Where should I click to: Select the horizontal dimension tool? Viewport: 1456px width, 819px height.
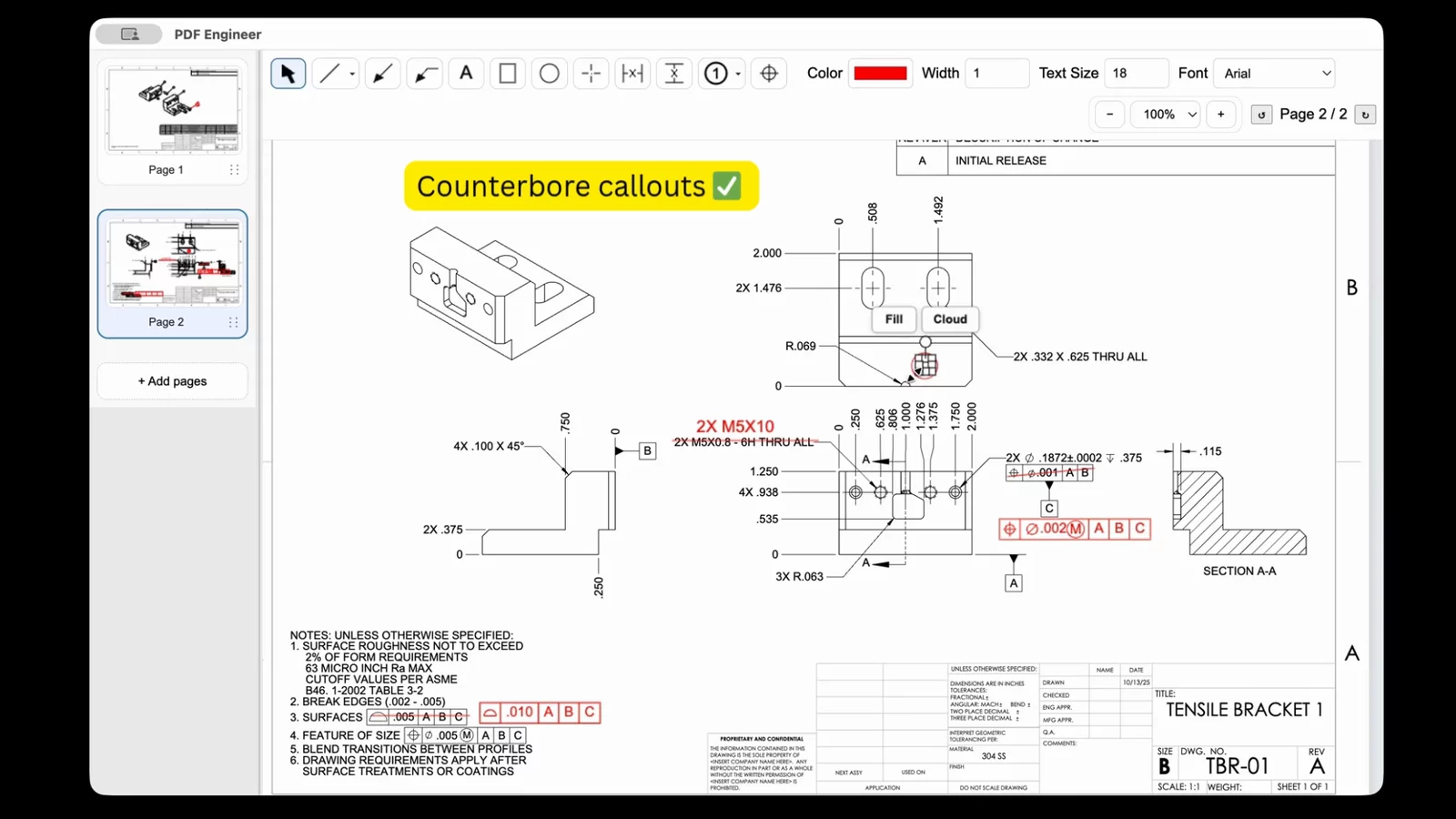[632, 73]
